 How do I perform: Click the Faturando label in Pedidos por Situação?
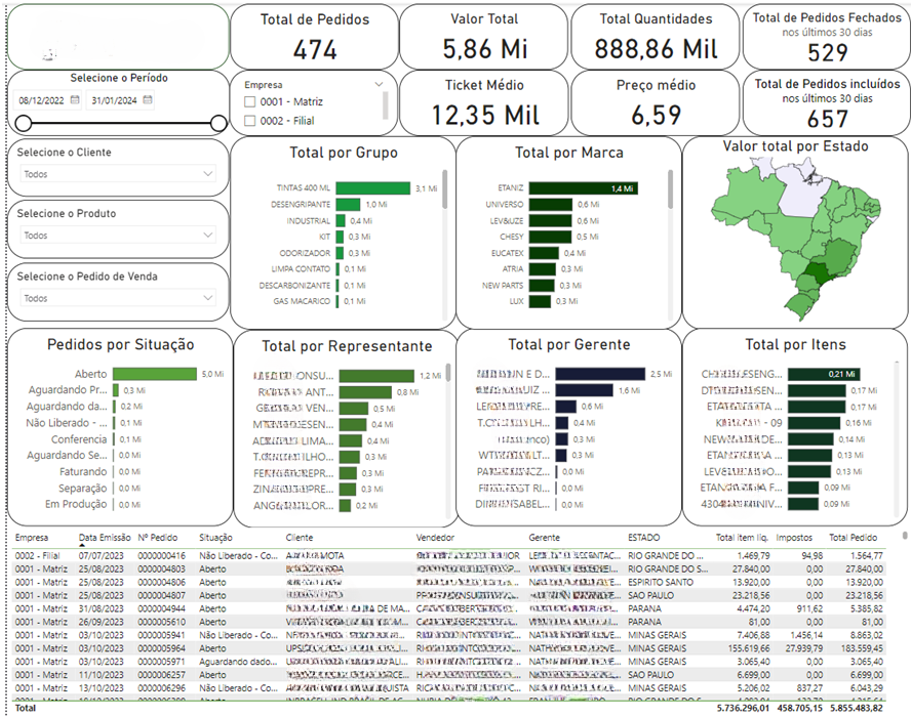(x=83, y=472)
